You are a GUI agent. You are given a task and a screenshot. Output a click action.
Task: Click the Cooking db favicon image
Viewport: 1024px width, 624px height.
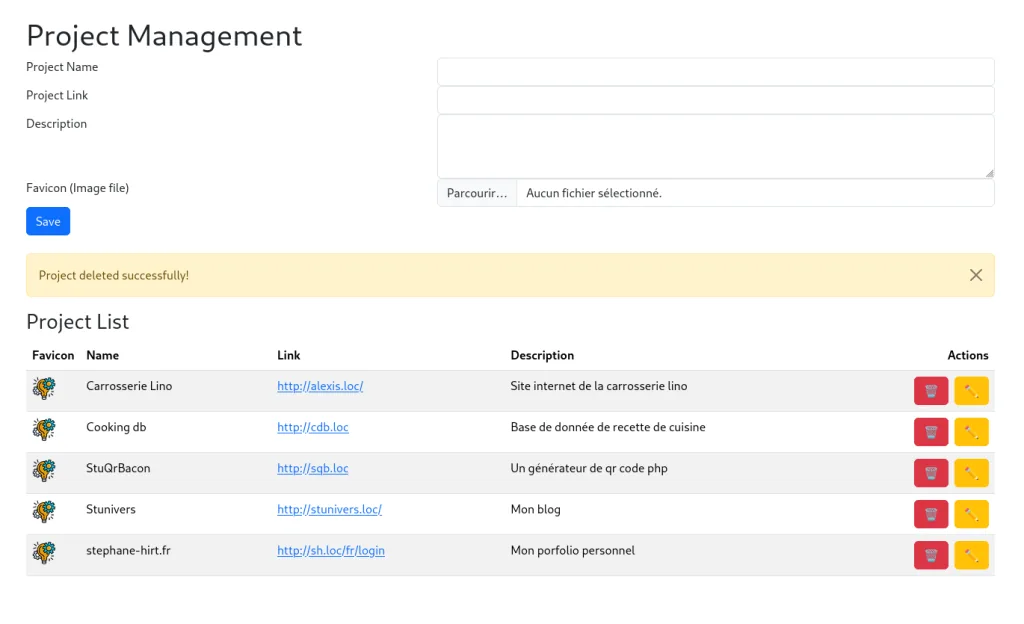tap(44, 429)
